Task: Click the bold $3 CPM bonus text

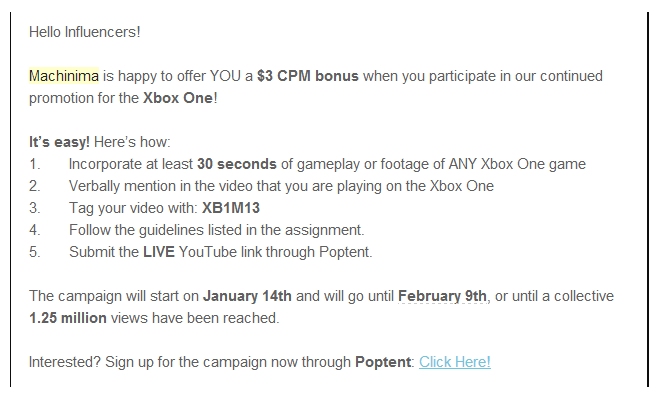Action: [308, 76]
